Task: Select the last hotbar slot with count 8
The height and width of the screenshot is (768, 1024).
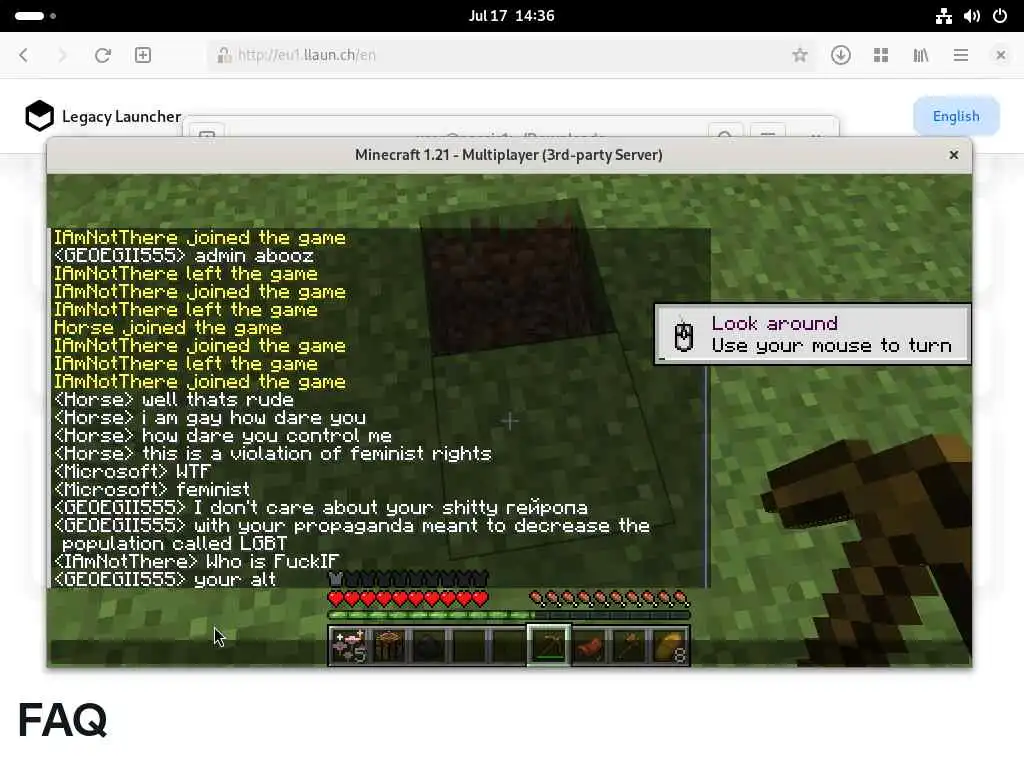Action: coord(669,646)
